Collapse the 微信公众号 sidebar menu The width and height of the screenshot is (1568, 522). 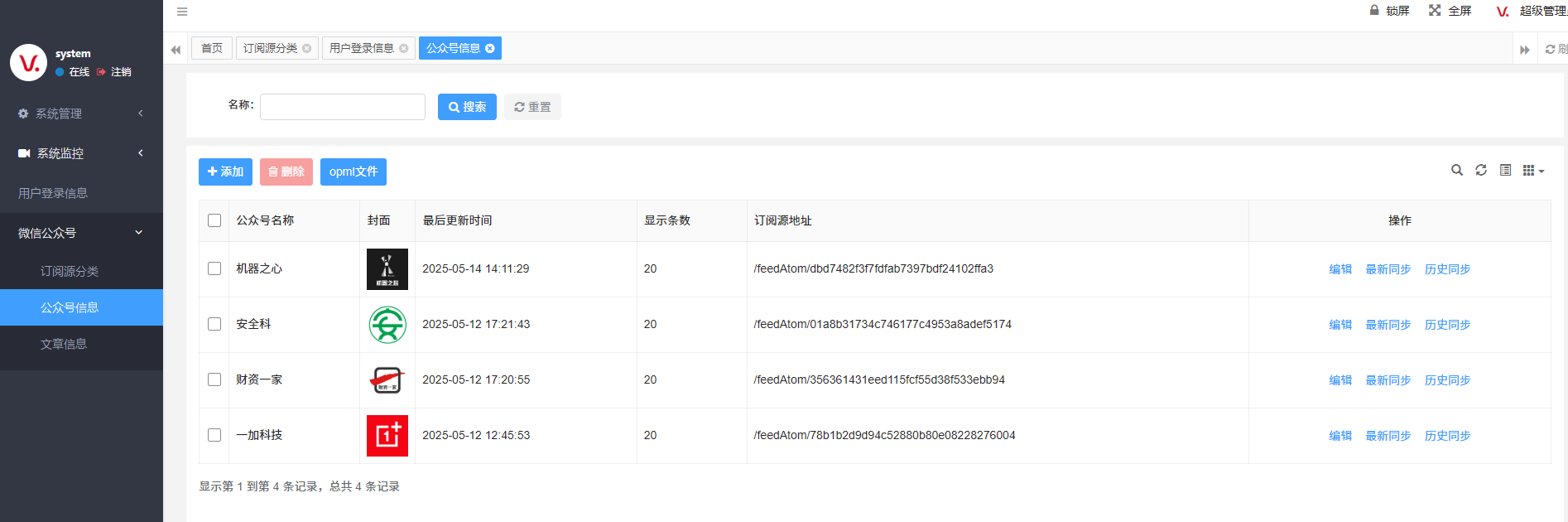81,233
